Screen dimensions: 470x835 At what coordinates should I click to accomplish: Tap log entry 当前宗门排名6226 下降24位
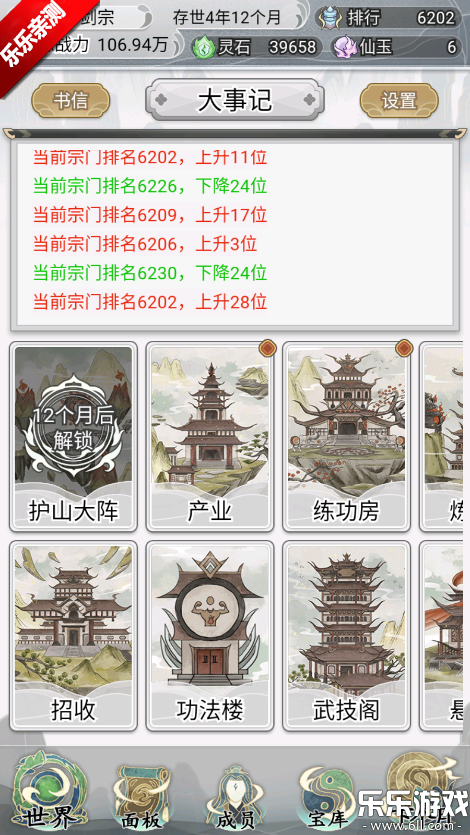coord(150,186)
